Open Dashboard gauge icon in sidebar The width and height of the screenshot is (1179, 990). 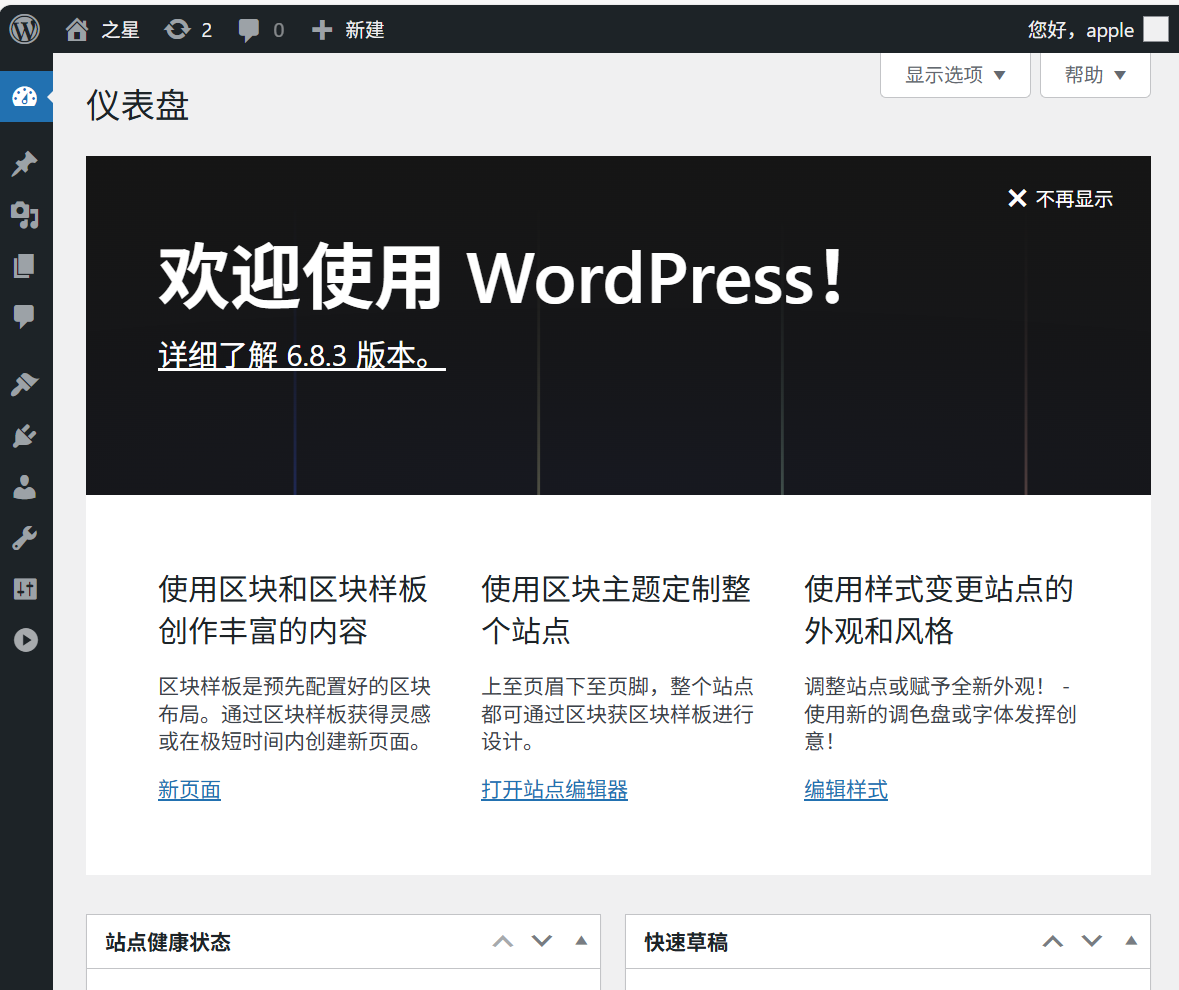25,96
